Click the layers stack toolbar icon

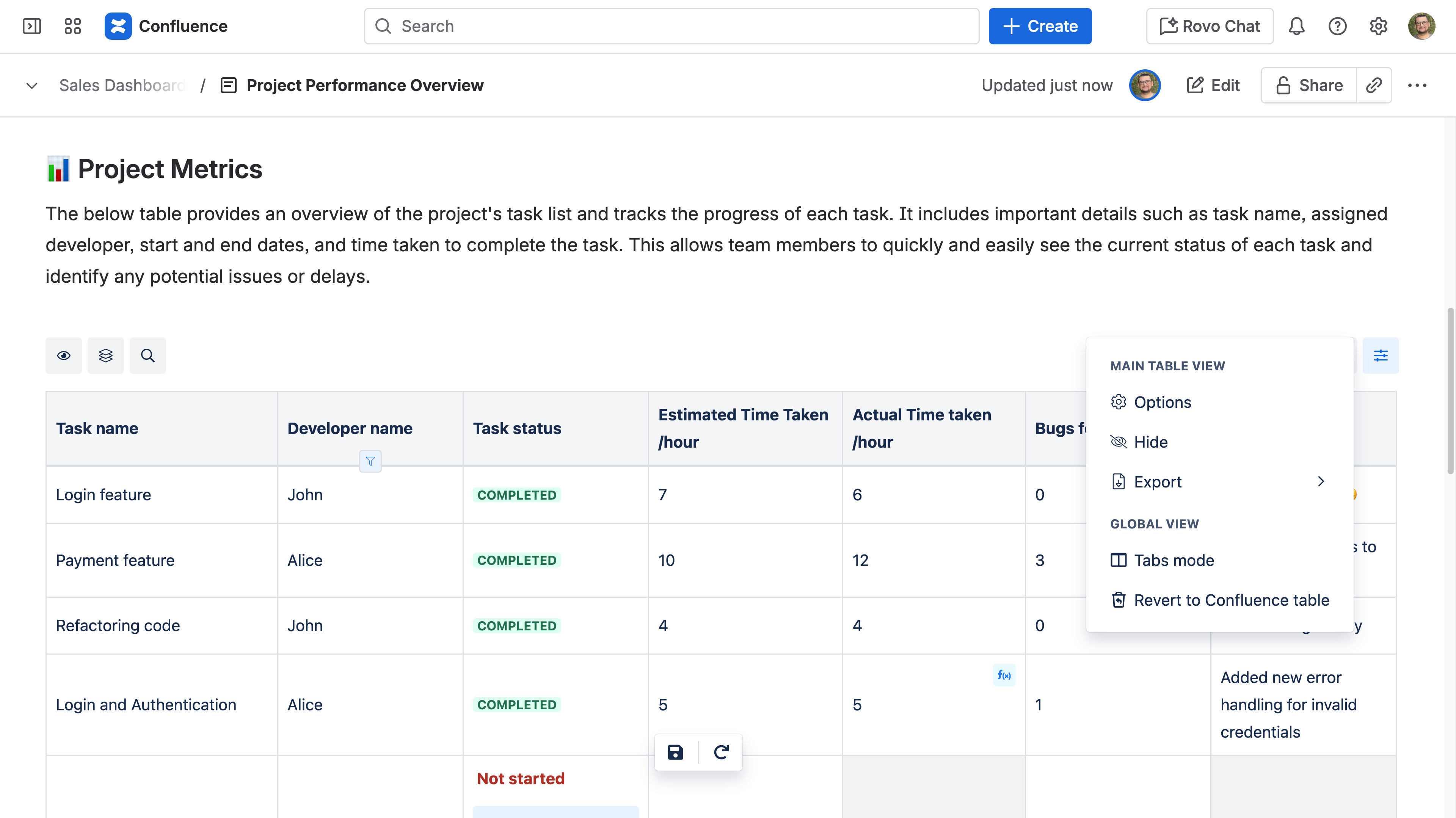pyautogui.click(x=106, y=355)
